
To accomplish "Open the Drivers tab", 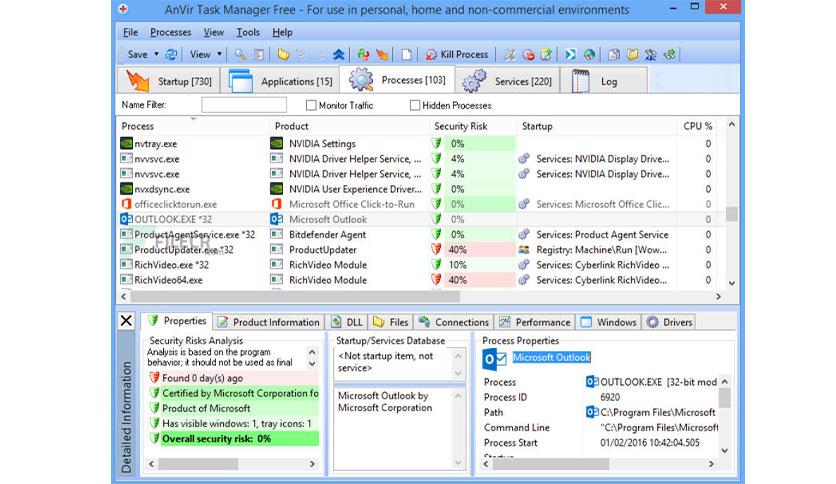I will pyautogui.click(x=669, y=322).
